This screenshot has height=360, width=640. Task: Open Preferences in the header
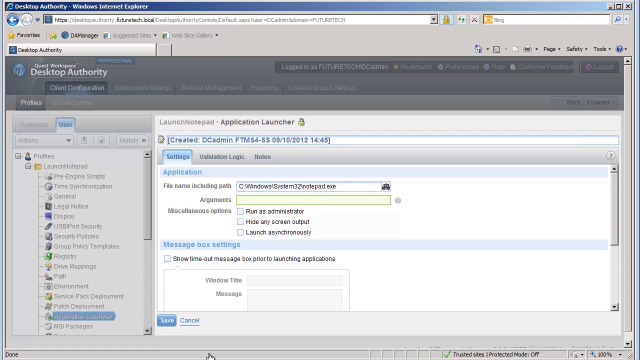[458, 67]
